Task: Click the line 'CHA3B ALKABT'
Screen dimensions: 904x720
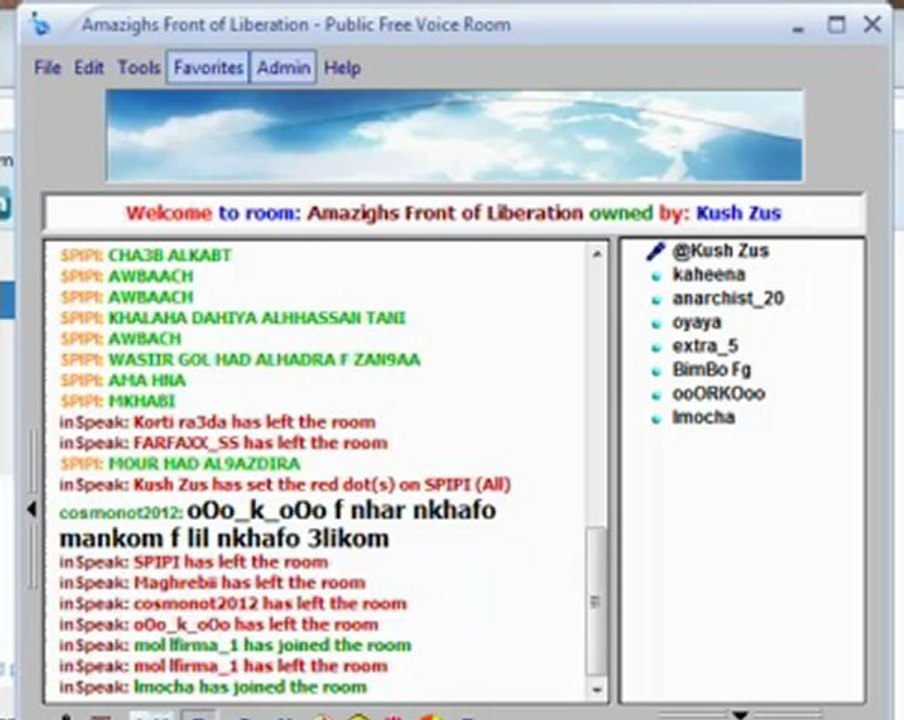Action: 145,255
